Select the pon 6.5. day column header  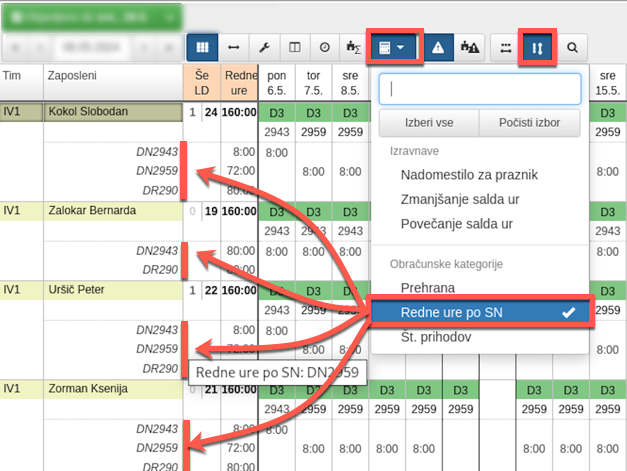click(x=277, y=83)
